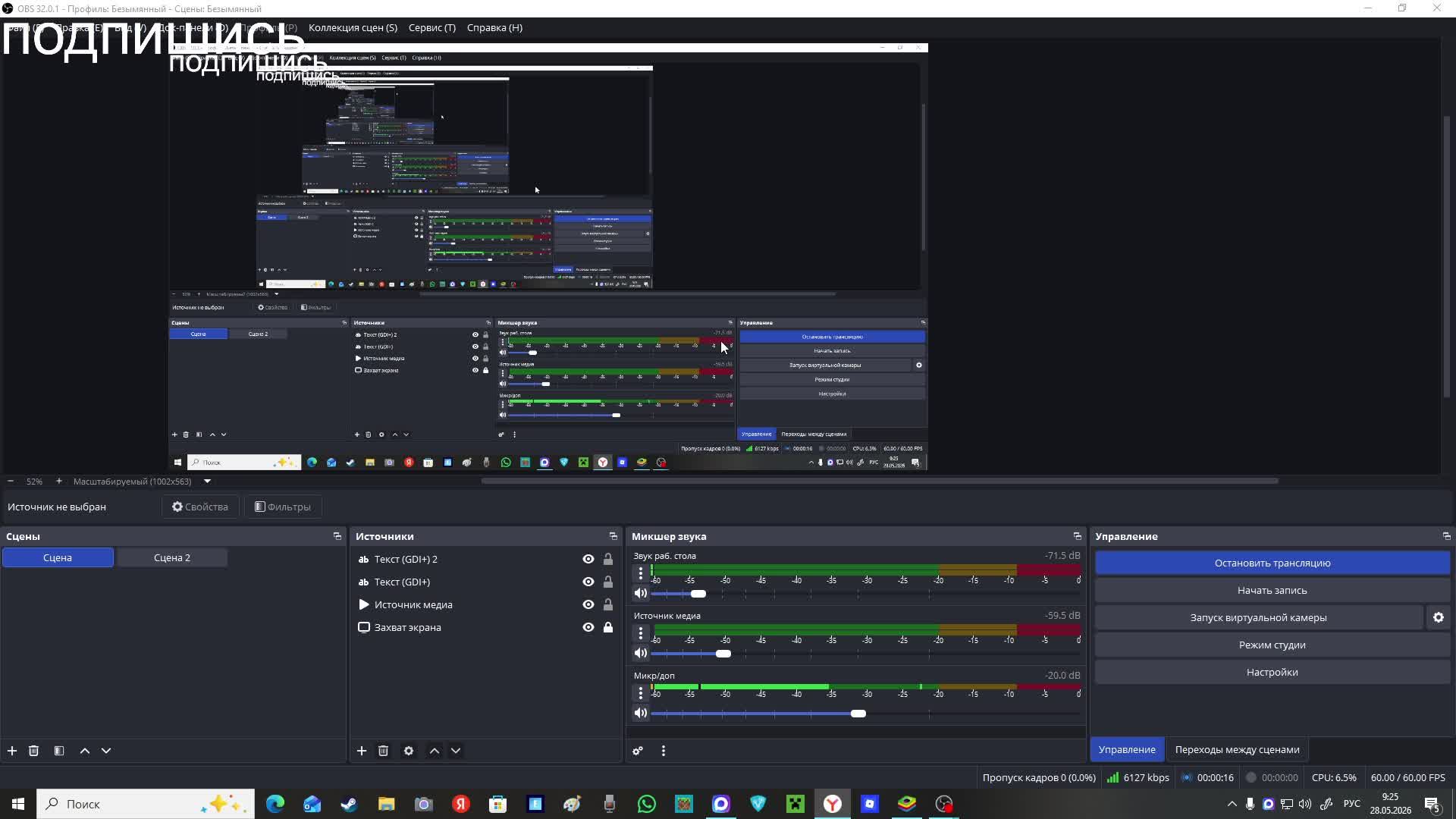
Task: Select Сцена 2 in scenes list
Action: pos(172,558)
